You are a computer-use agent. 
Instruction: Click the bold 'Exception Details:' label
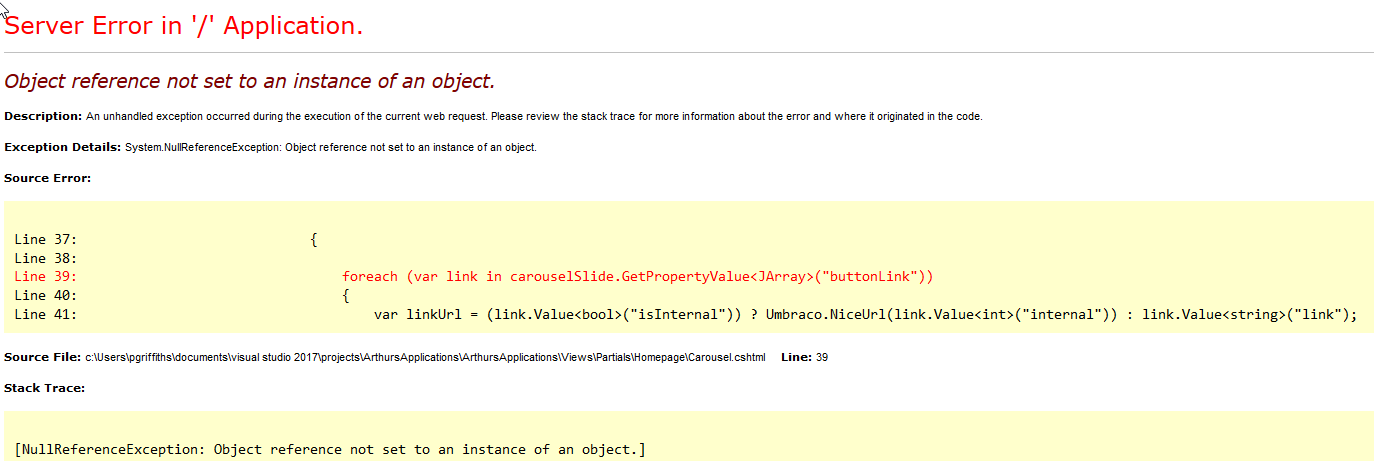(x=62, y=147)
